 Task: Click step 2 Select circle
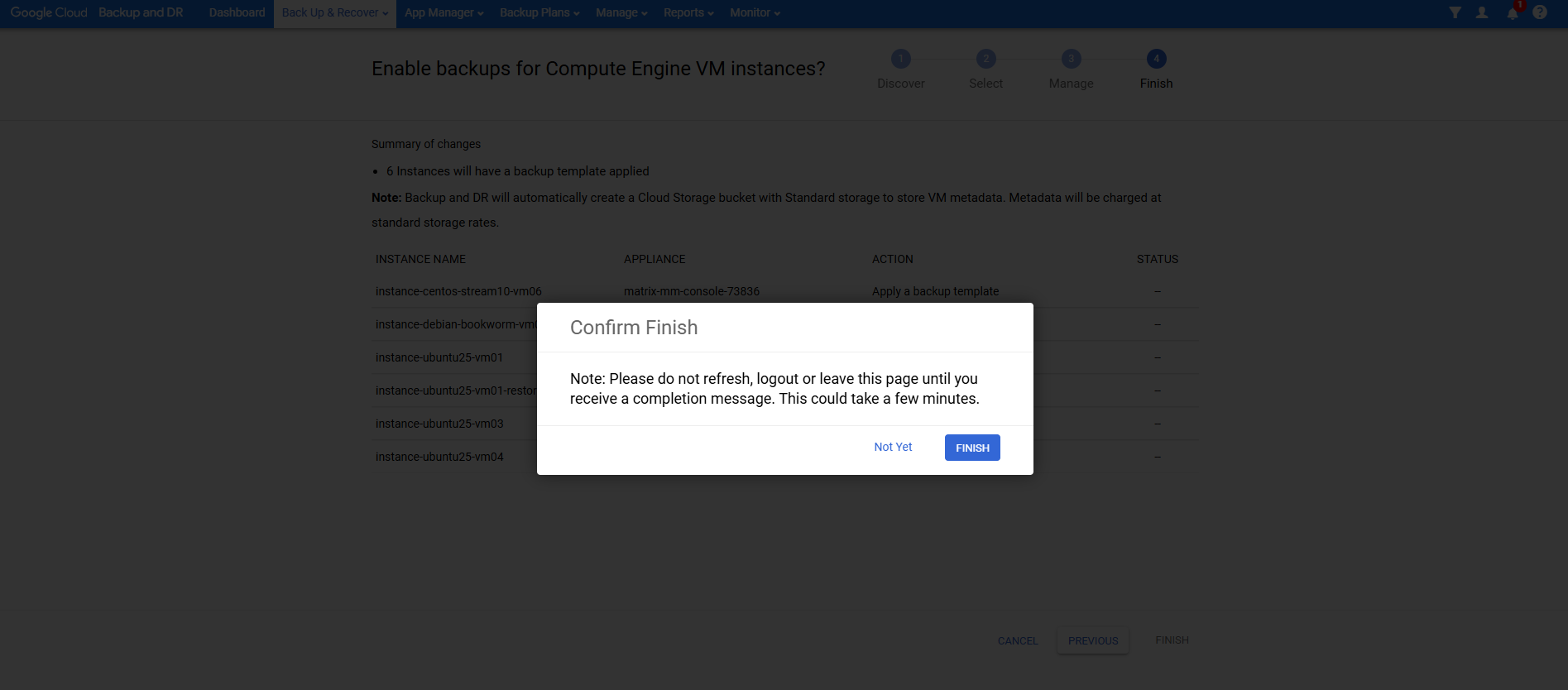pos(985,59)
